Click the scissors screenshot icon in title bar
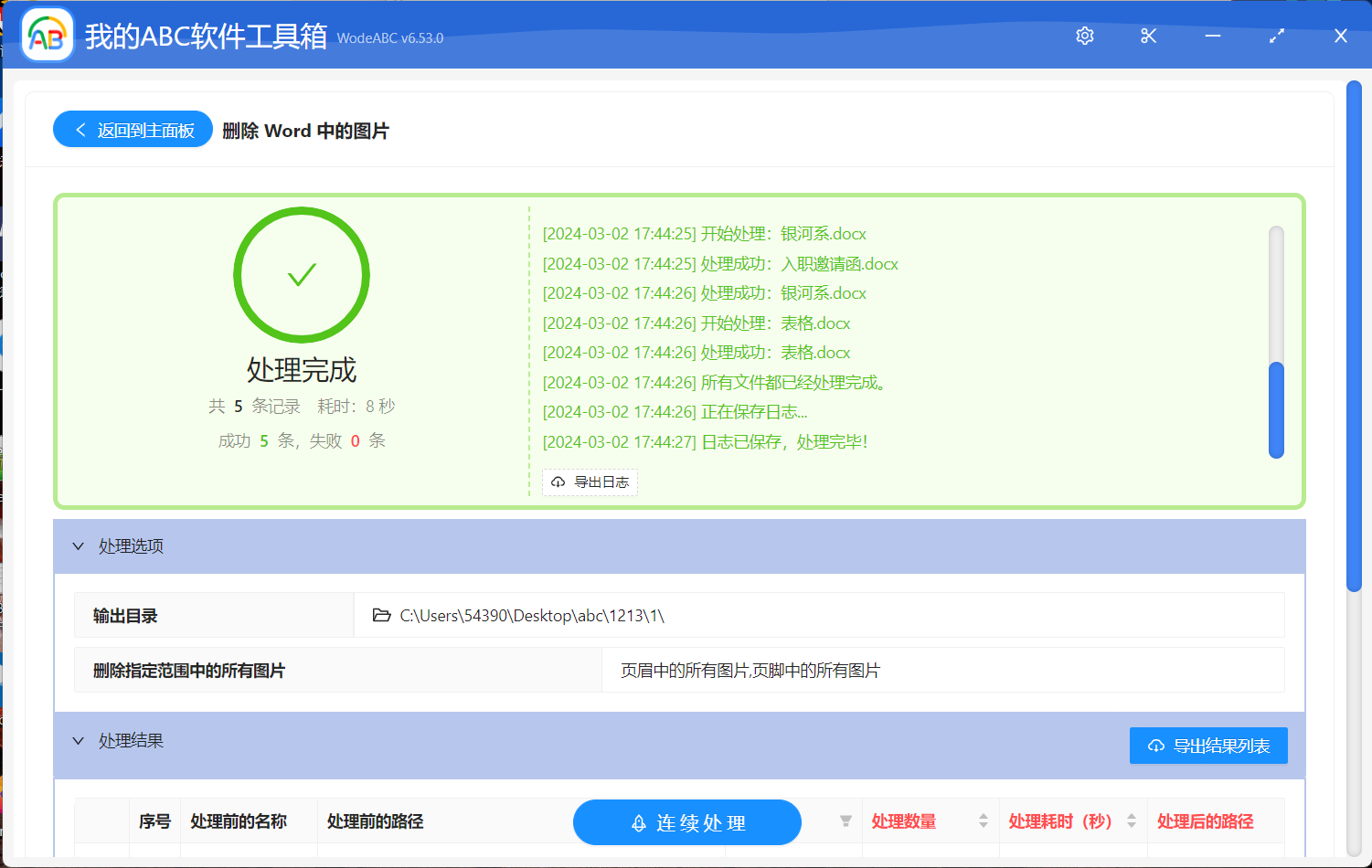The height and width of the screenshot is (868, 1372). [x=1148, y=36]
